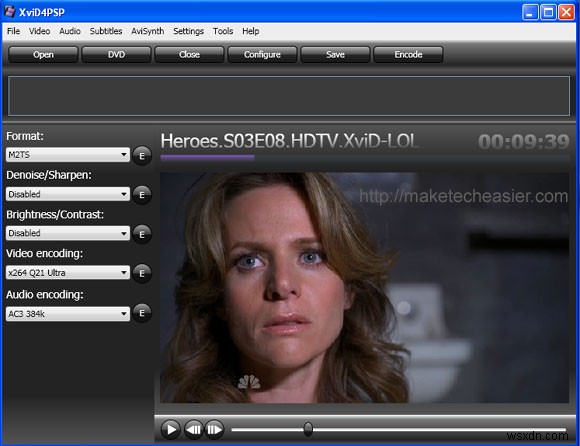Click the Save button
The image size is (580, 446).
tap(335, 54)
